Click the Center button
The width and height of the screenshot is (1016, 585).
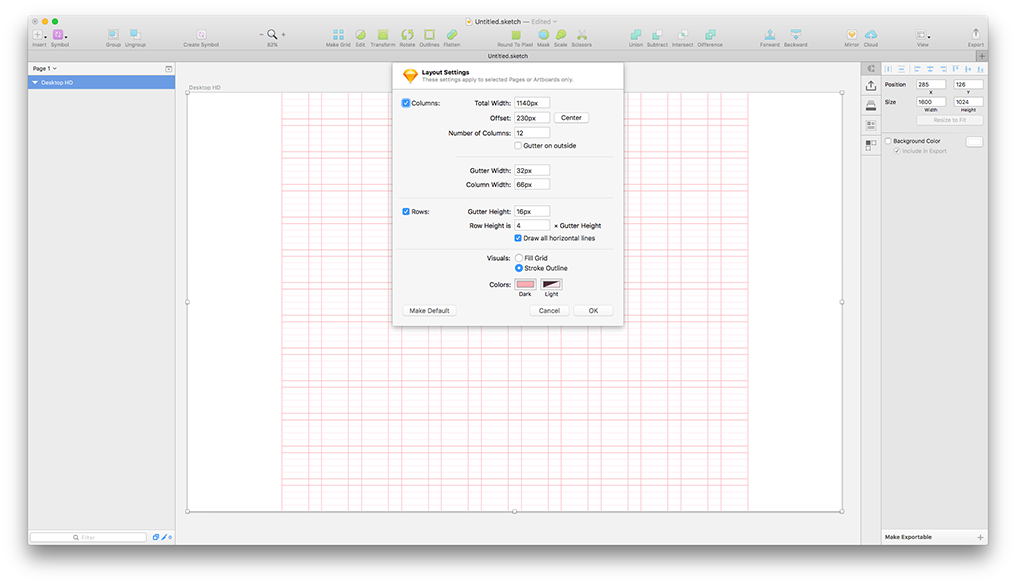(571, 118)
